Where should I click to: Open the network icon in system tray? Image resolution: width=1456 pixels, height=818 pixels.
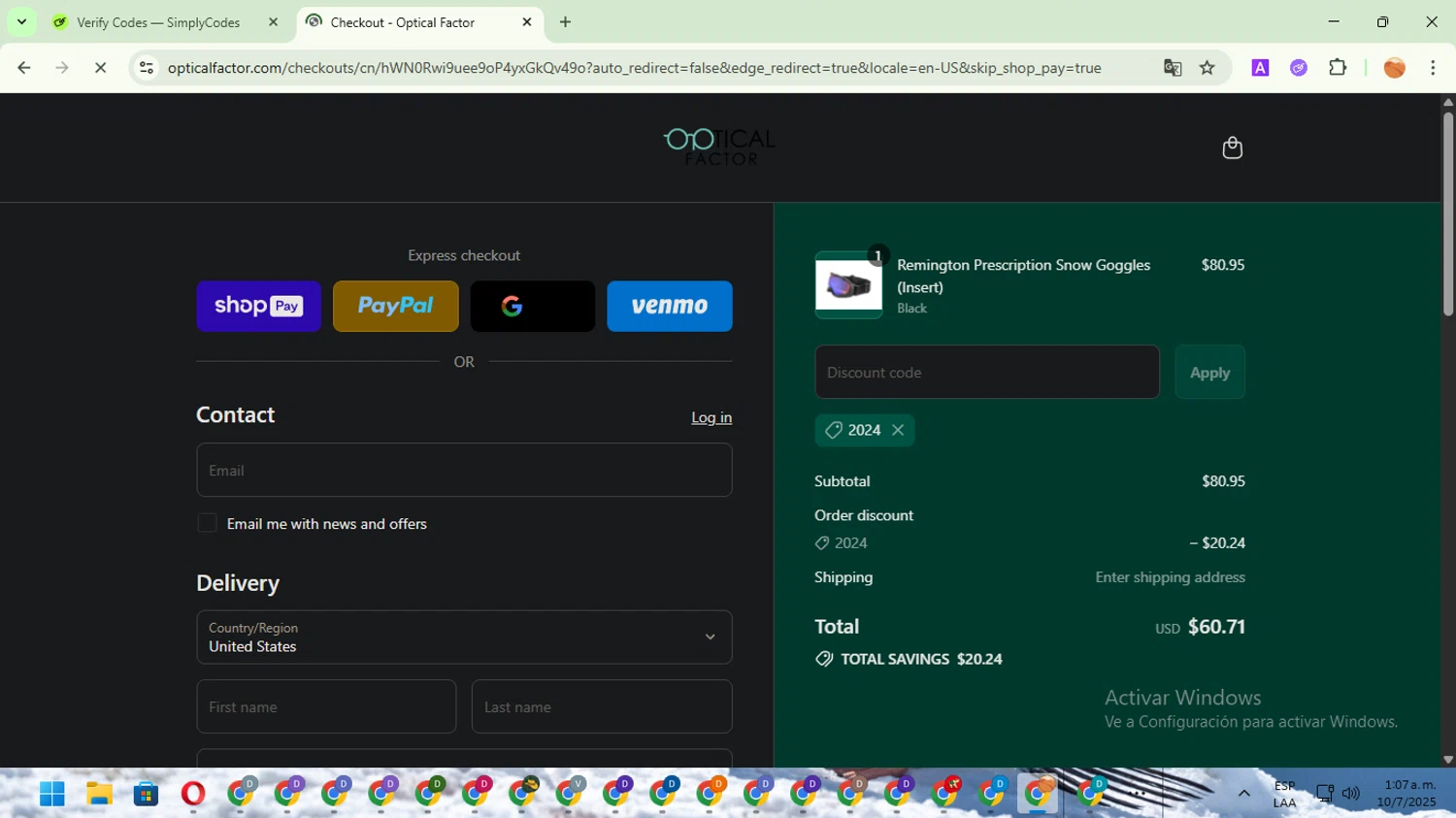(x=1324, y=794)
